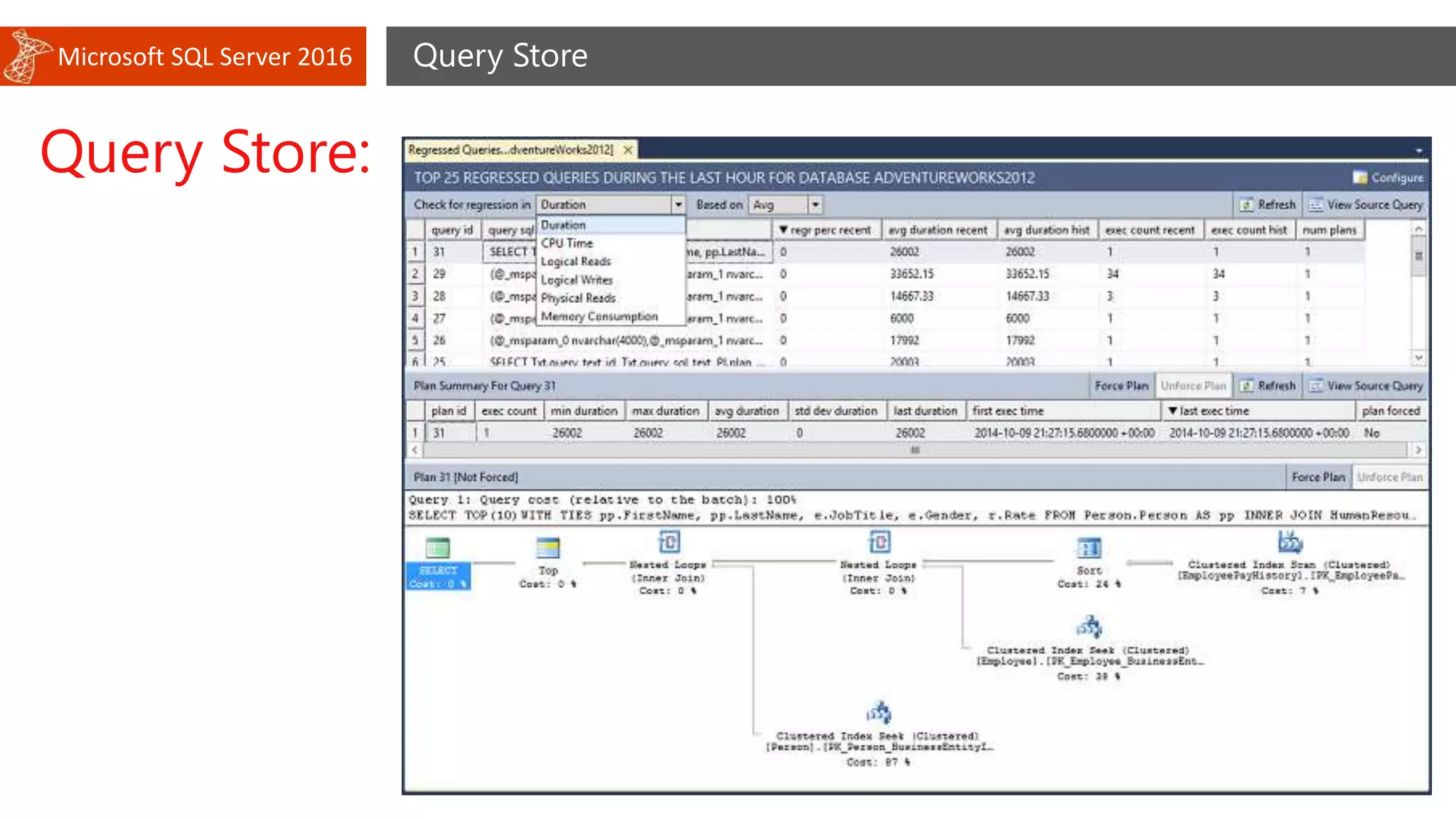The height and width of the screenshot is (819, 1456).
Task: Click View Source Query in Plan Summary bar
Action: 1366,385
